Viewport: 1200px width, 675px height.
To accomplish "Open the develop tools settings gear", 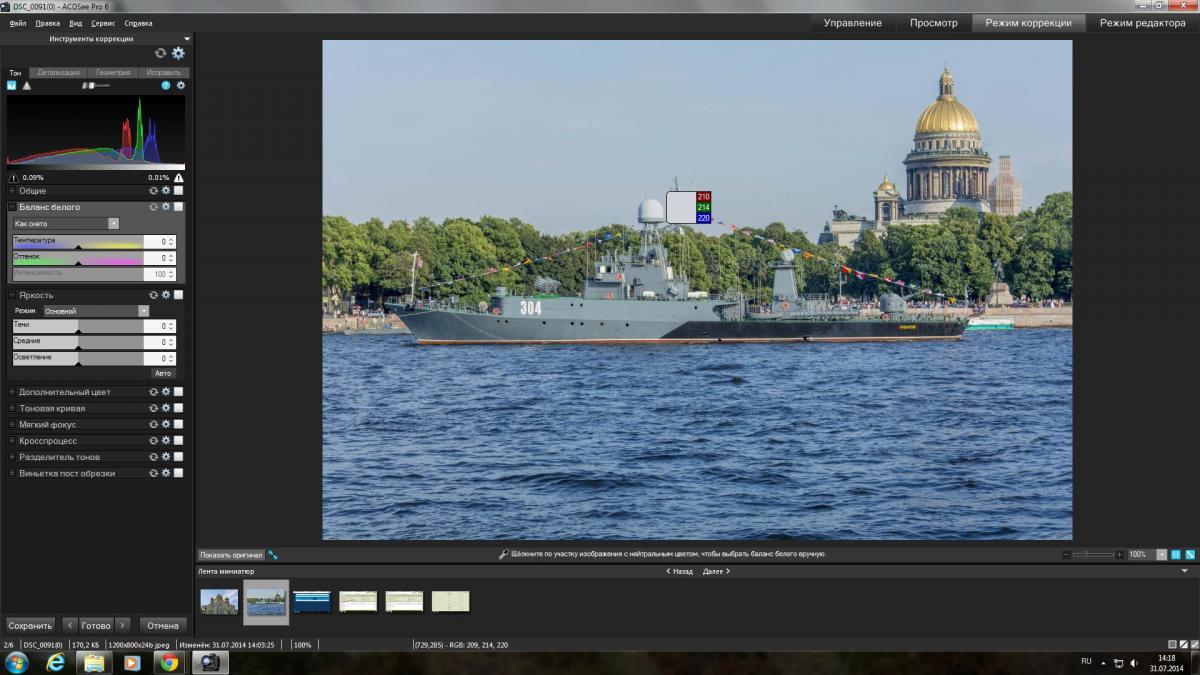I will [x=178, y=53].
